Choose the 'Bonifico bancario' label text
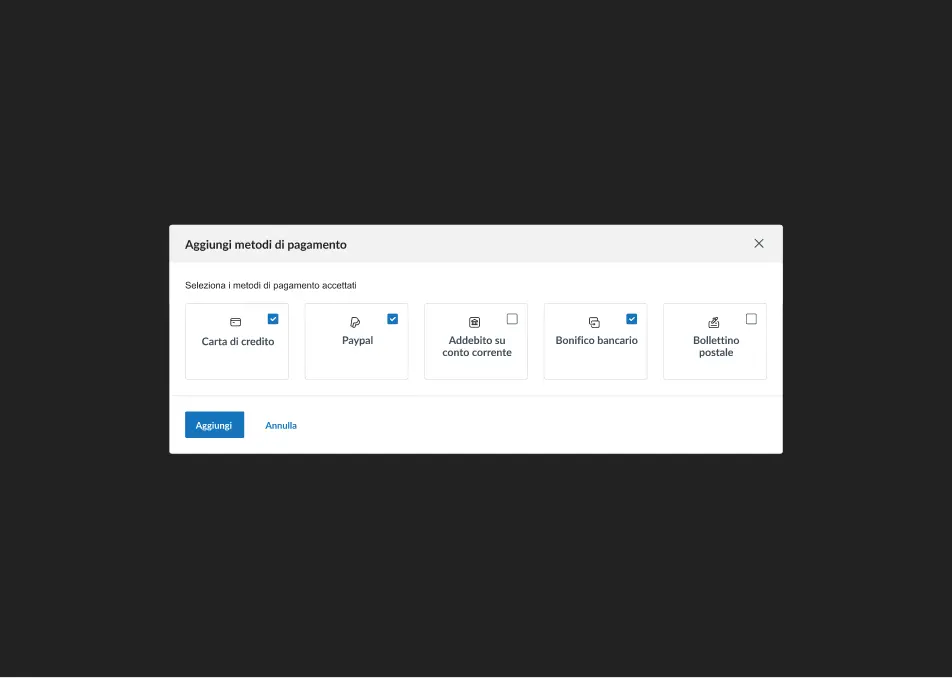 (x=596, y=341)
